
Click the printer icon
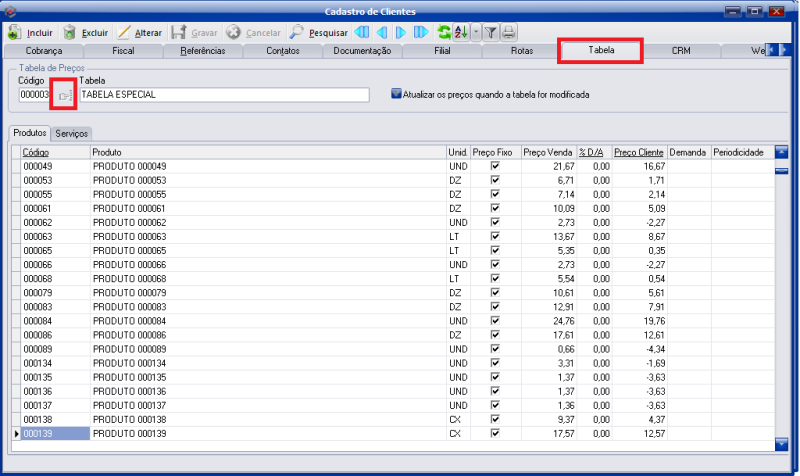(x=509, y=33)
